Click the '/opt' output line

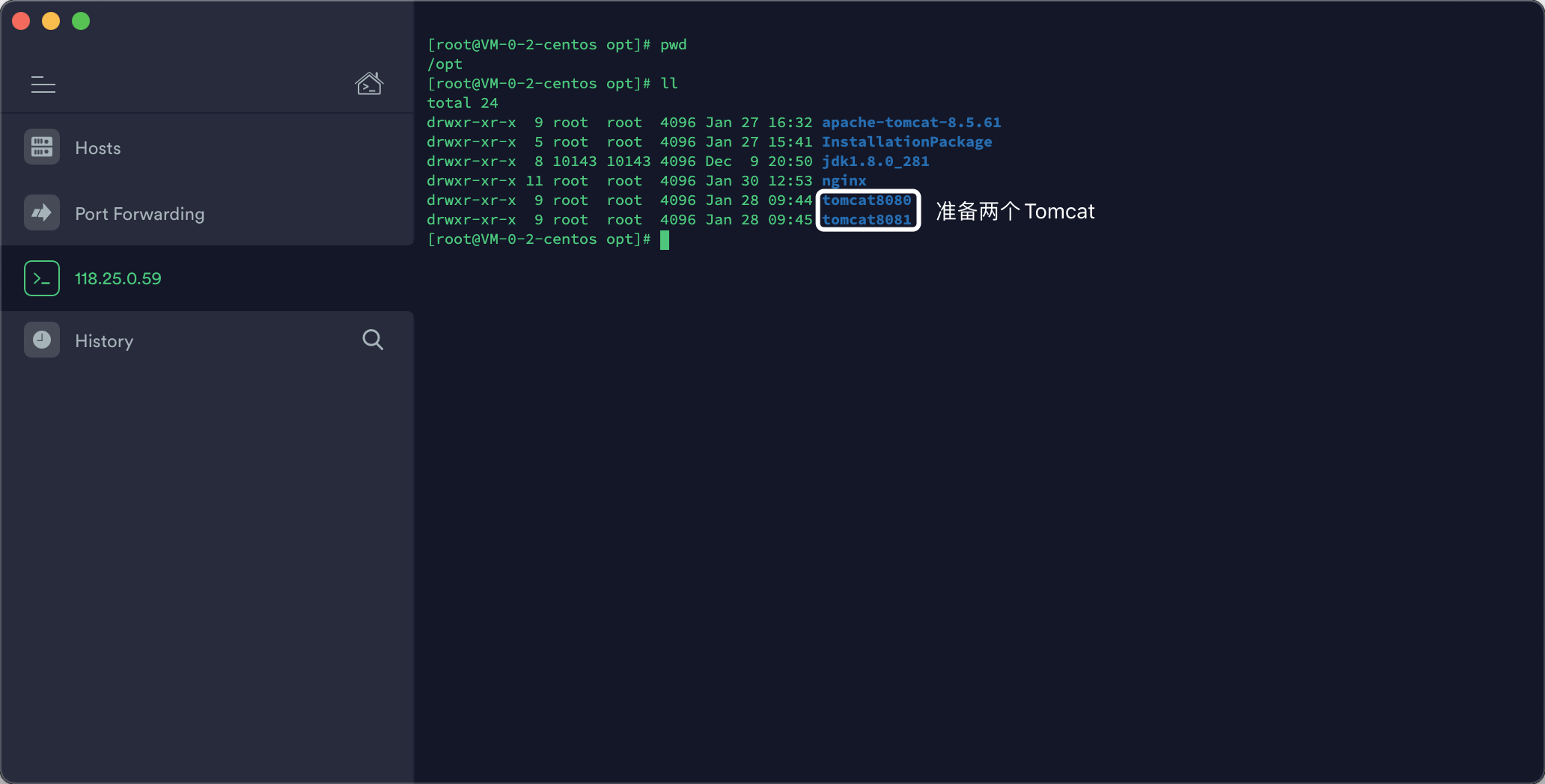coord(445,64)
